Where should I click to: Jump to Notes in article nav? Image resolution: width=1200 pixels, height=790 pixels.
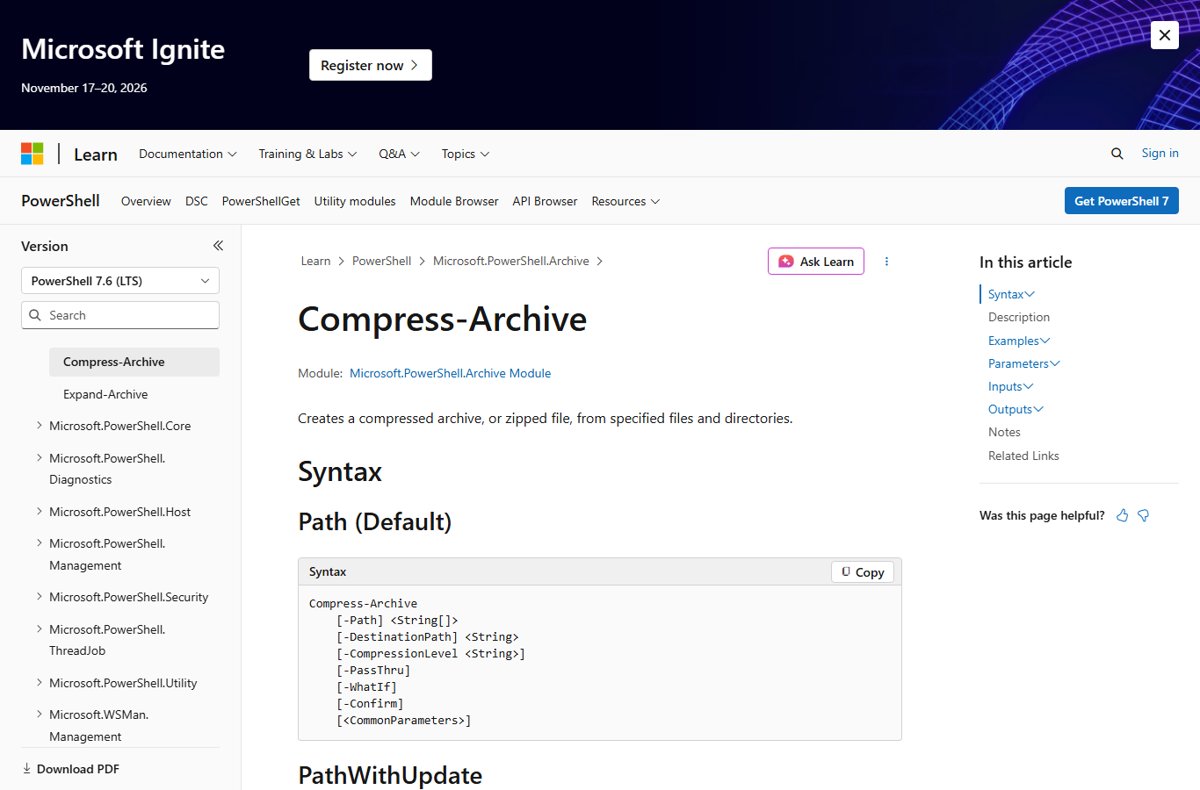(x=1004, y=432)
